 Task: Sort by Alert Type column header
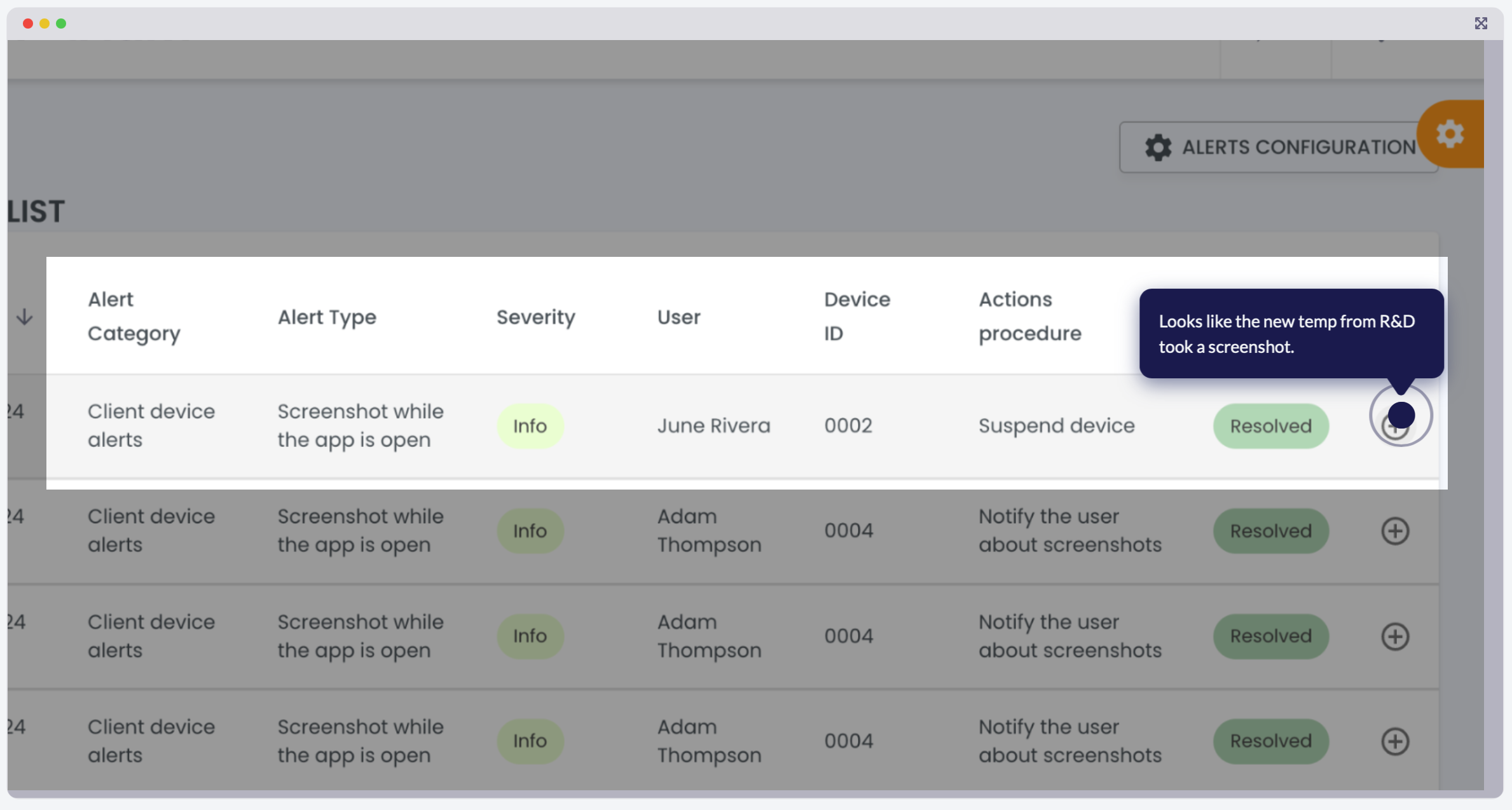pyautogui.click(x=327, y=317)
